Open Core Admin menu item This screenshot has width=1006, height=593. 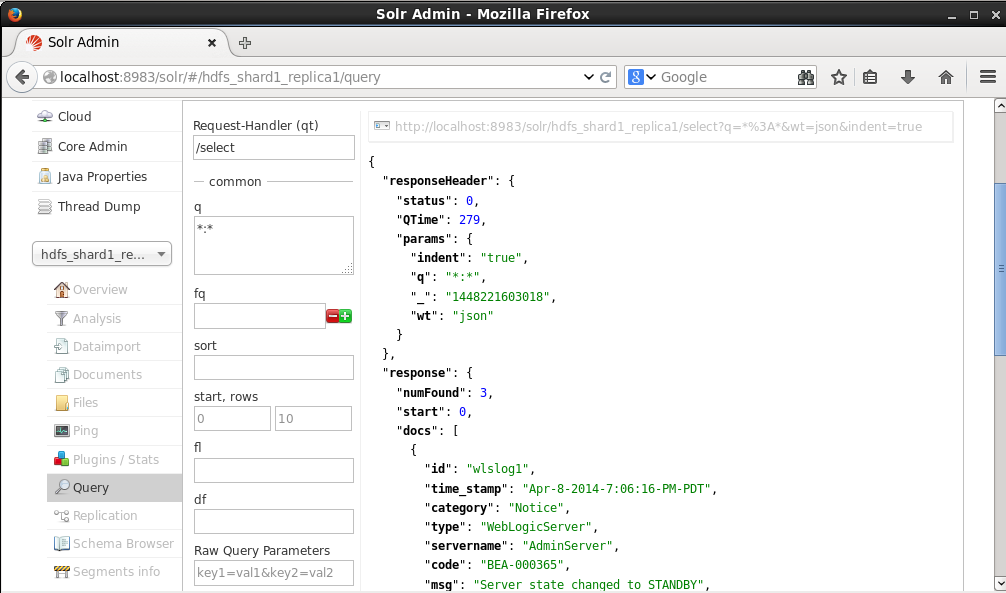pyautogui.click(x=107, y=146)
